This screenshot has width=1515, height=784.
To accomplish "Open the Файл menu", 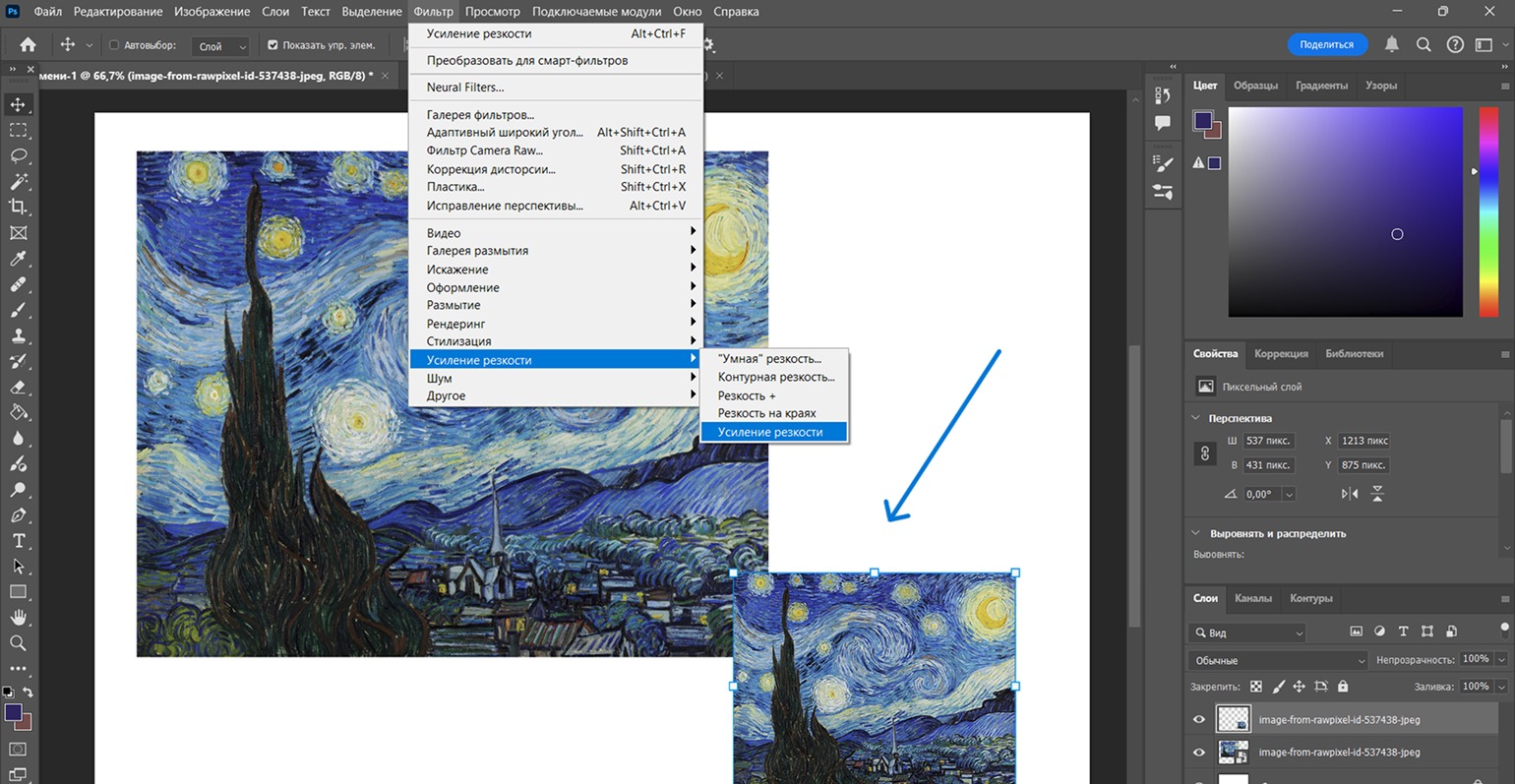I will tap(47, 12).
